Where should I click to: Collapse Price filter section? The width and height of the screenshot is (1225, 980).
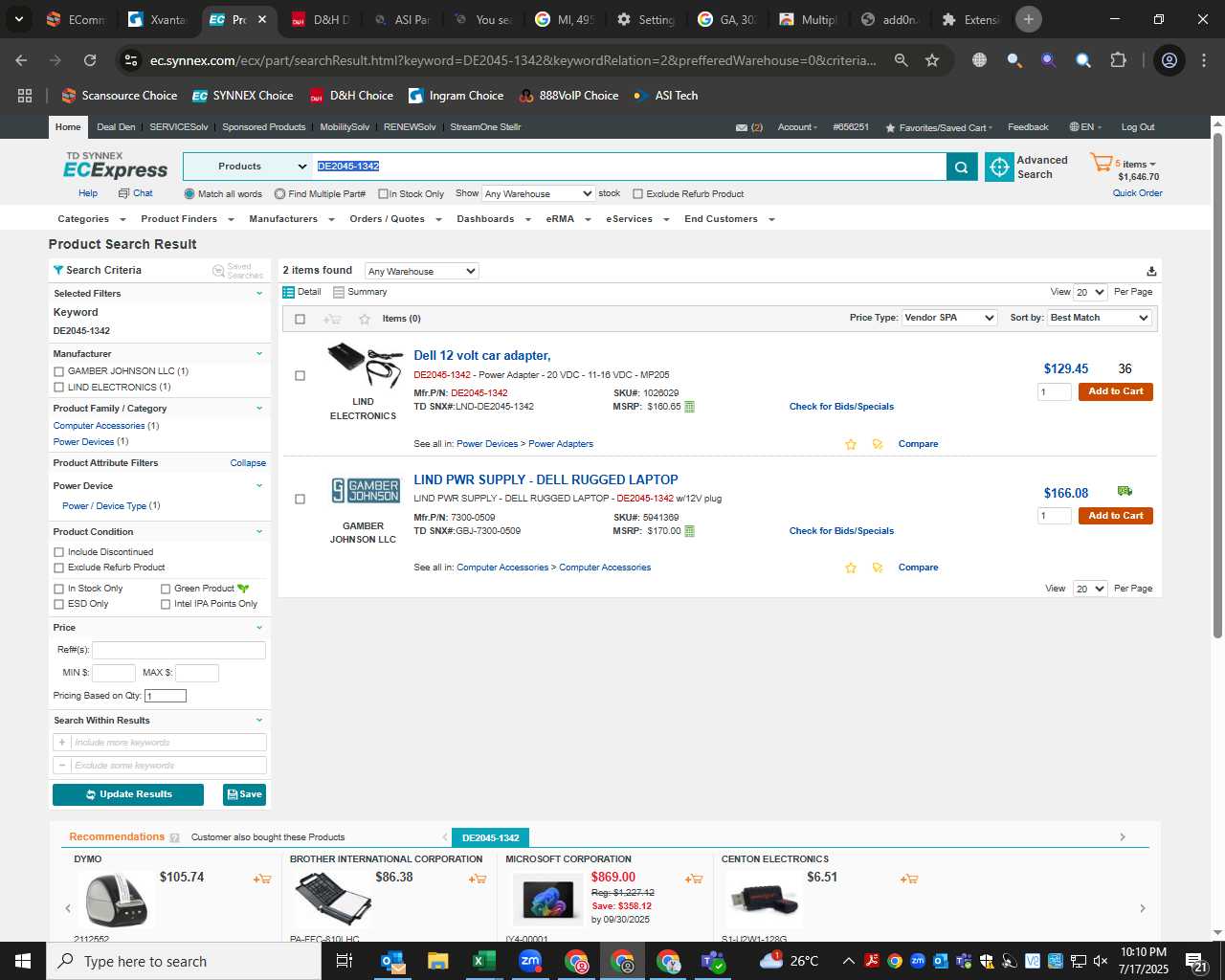259,628
